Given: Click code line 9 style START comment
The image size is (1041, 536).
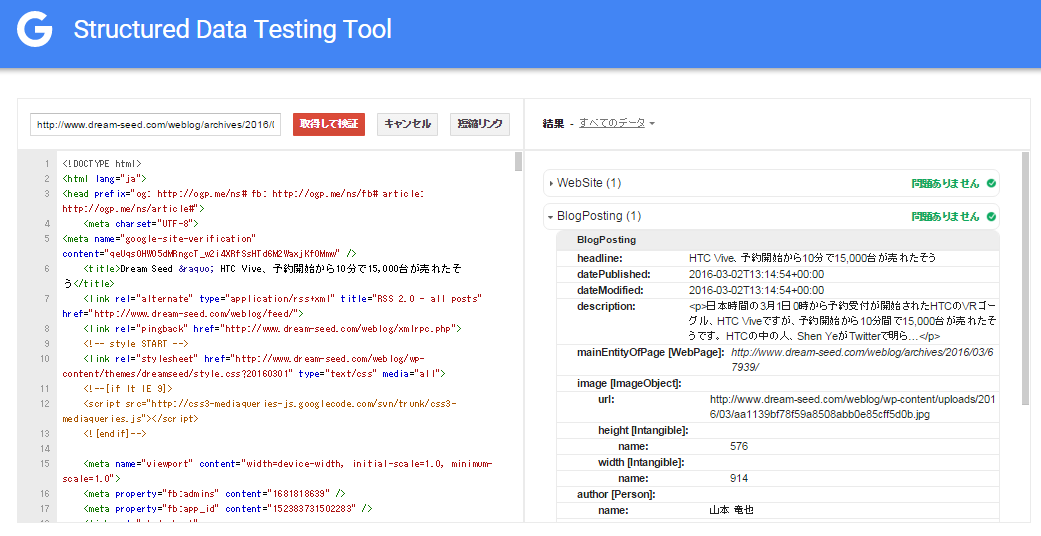Looking at the screenshot, I should 136,344.
